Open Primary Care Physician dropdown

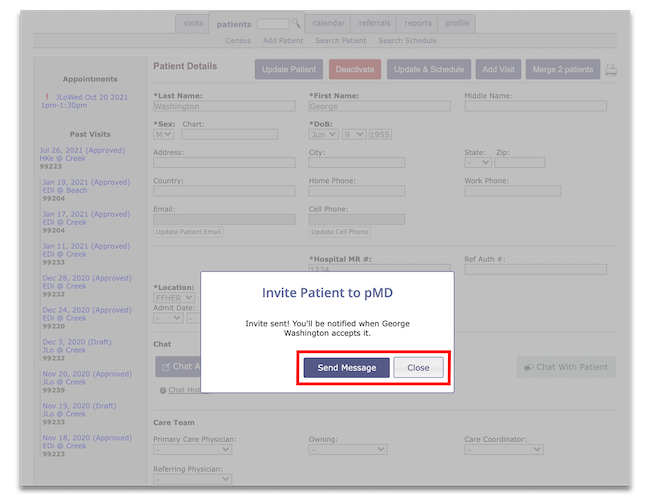click(x=192, y=449)
